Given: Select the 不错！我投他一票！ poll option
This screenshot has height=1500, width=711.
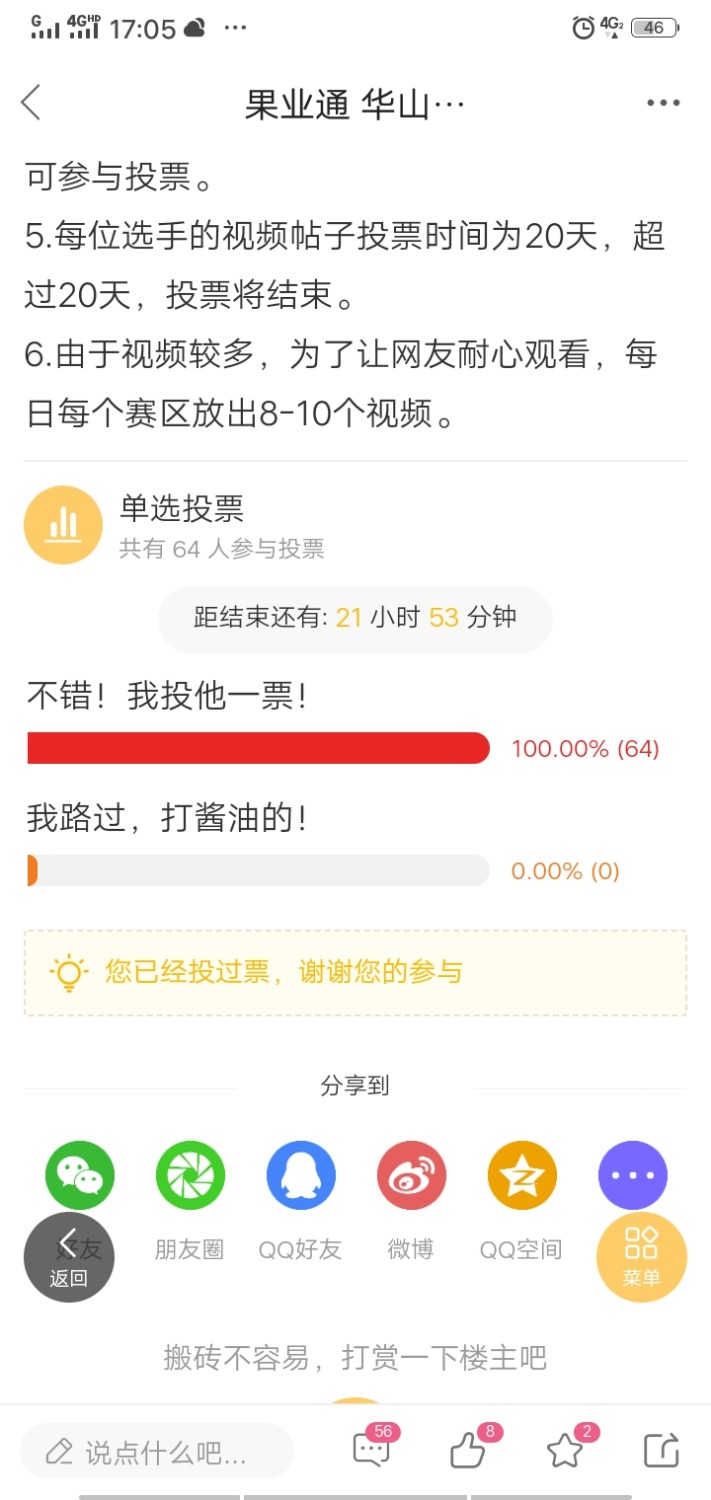Looking at the screenshot, I should (x=167, y=697).
